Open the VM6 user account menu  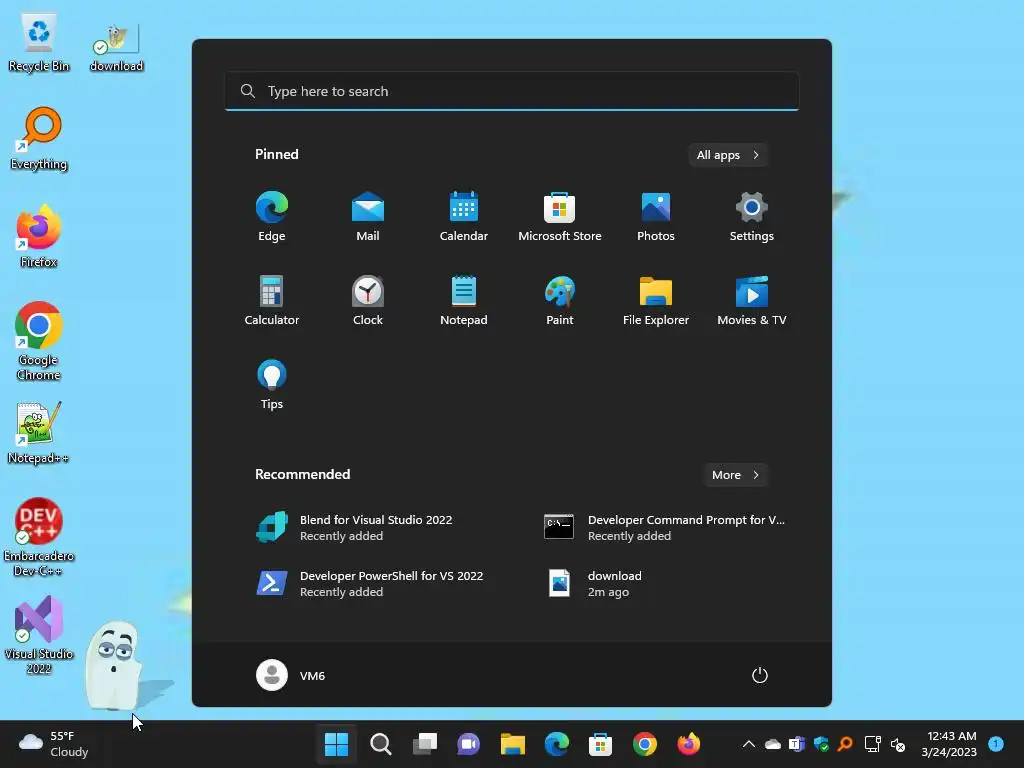pyautogui.click(x=291, y=675)
